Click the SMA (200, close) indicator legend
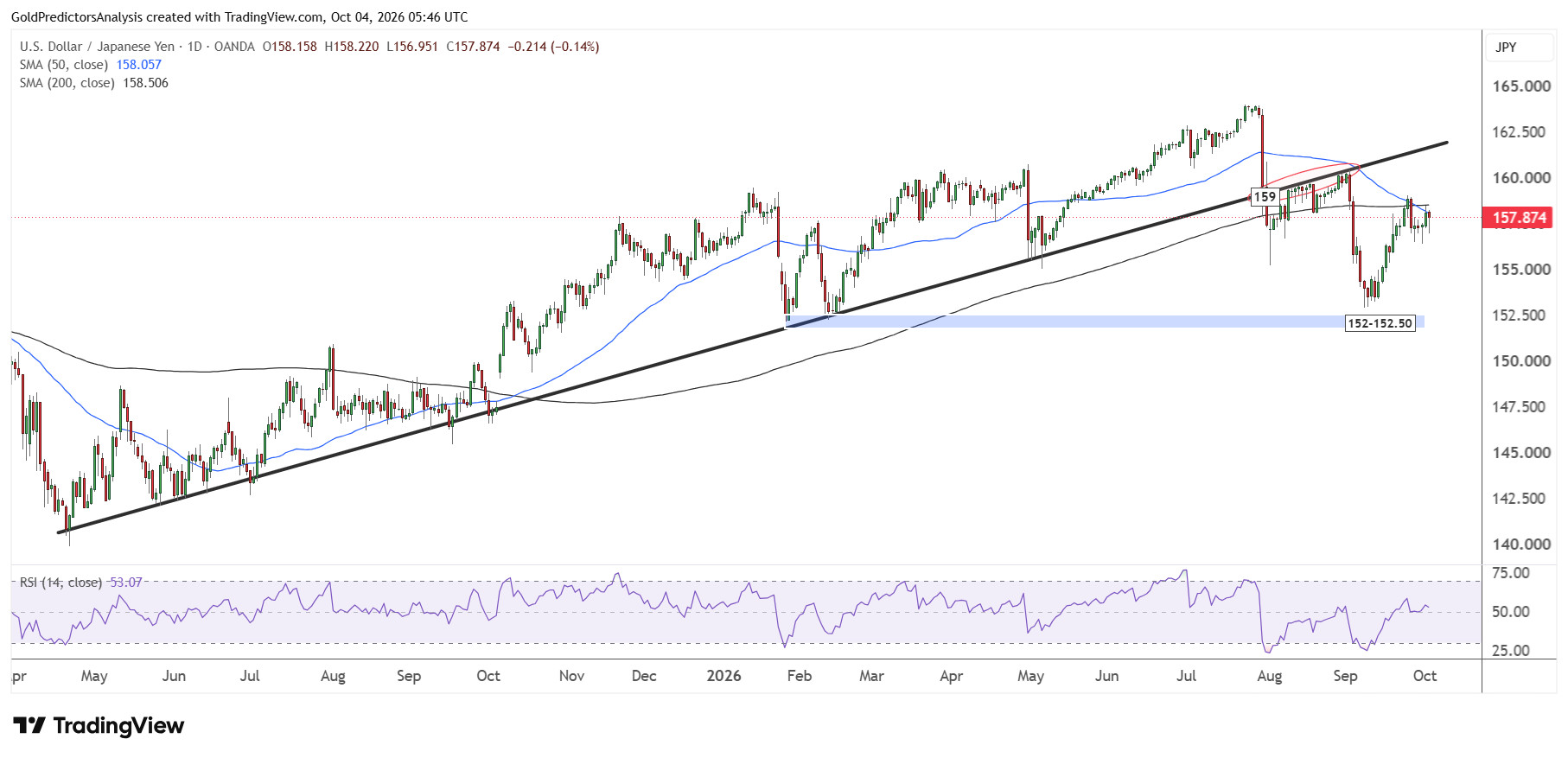1568x758 pixels. pyautogui.click(x=67, y=83)
